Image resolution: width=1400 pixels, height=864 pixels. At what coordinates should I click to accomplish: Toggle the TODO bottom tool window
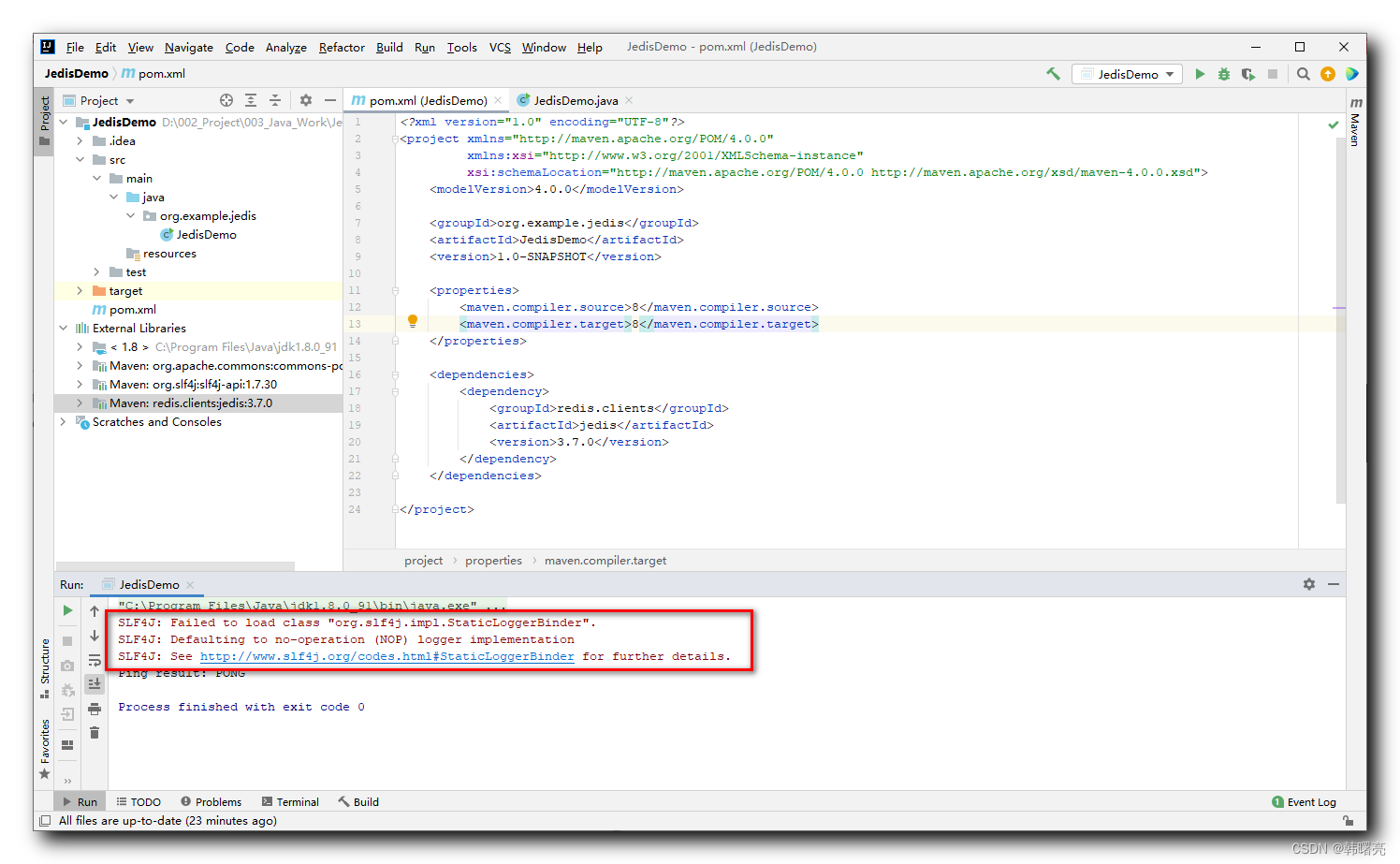tap(139, 802)
